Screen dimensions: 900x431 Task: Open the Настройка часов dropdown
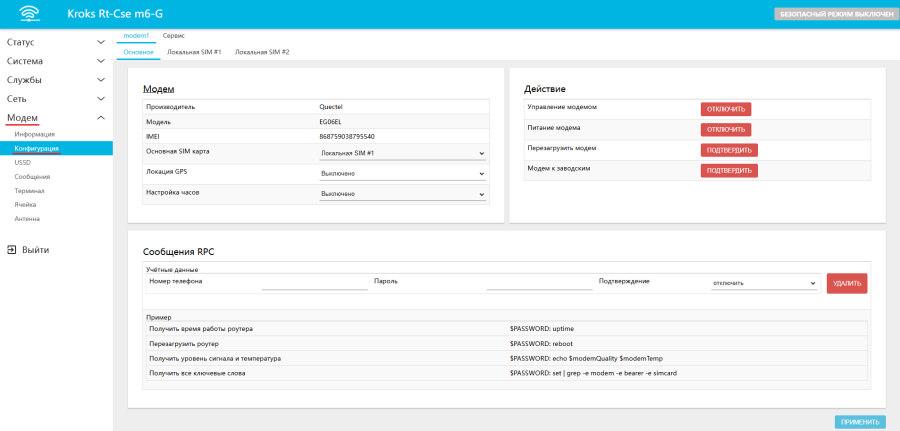point(402,194)
